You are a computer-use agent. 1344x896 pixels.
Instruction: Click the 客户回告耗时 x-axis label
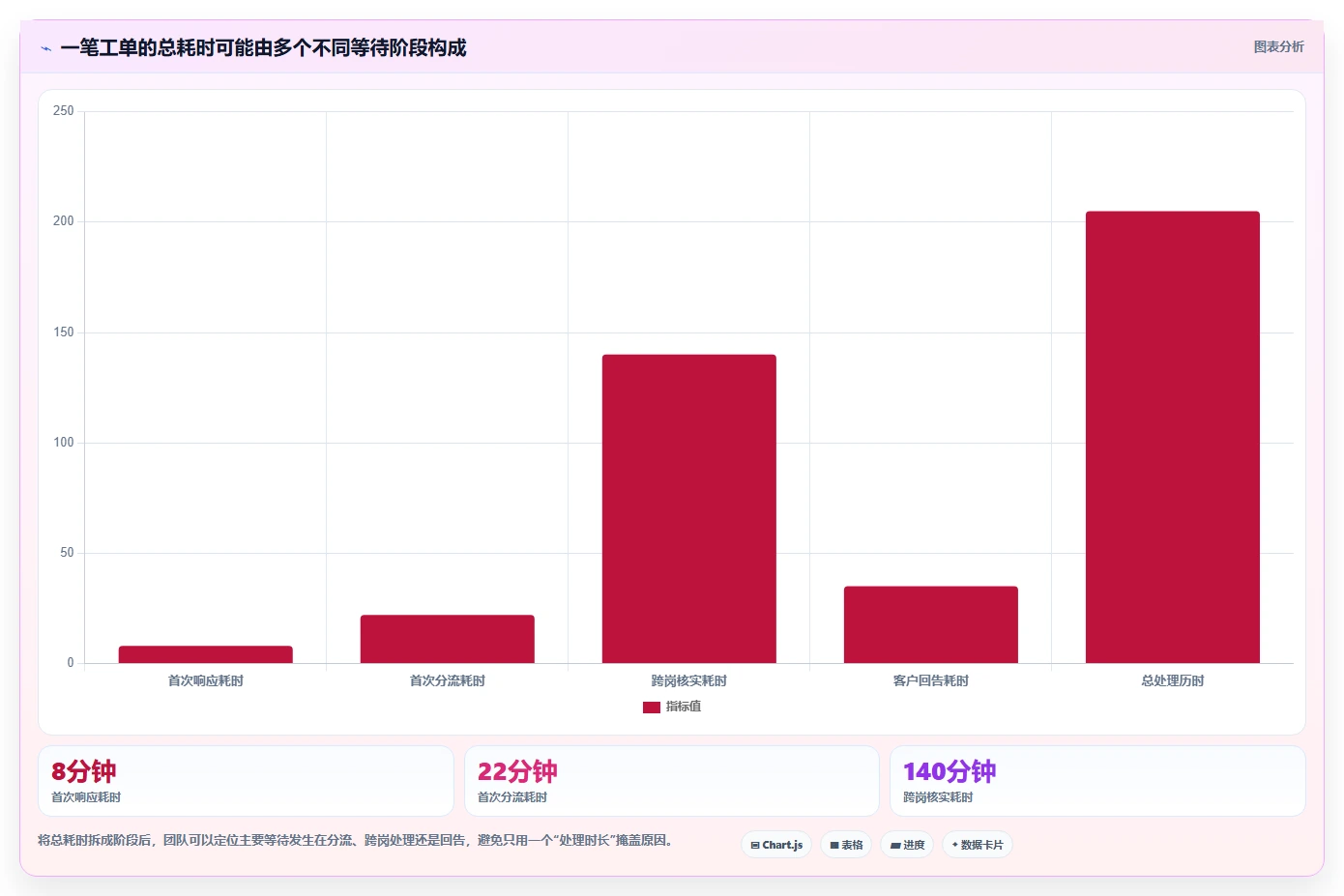pyautogui.click(x=931, y=681)
